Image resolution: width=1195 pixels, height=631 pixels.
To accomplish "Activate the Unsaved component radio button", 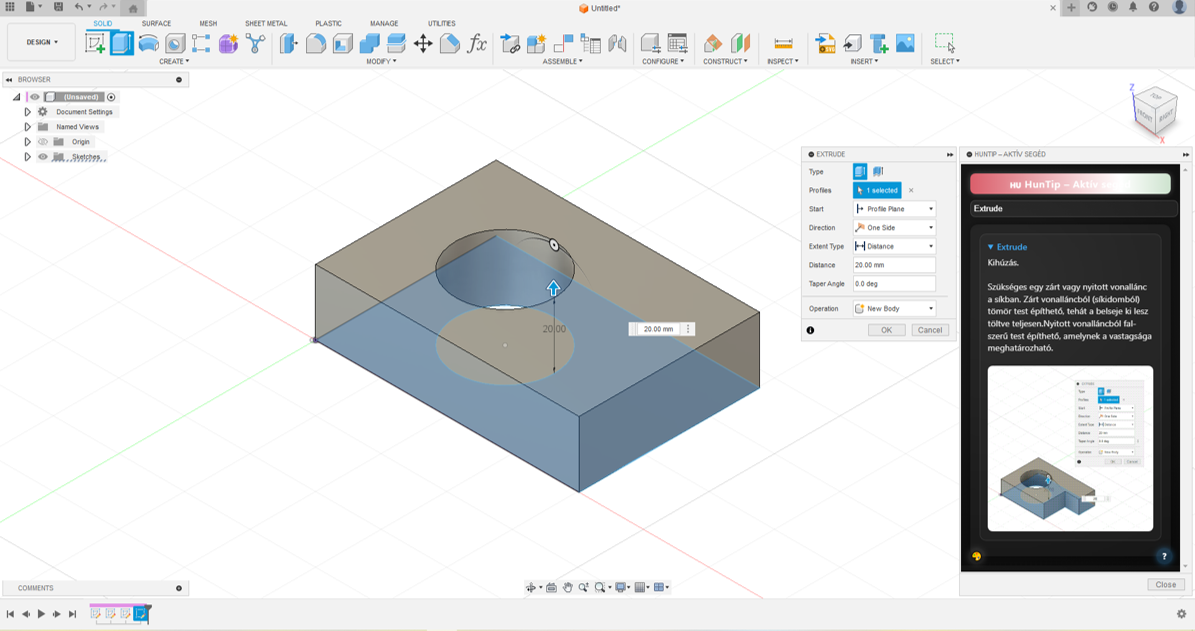I will tap(111, 97).
